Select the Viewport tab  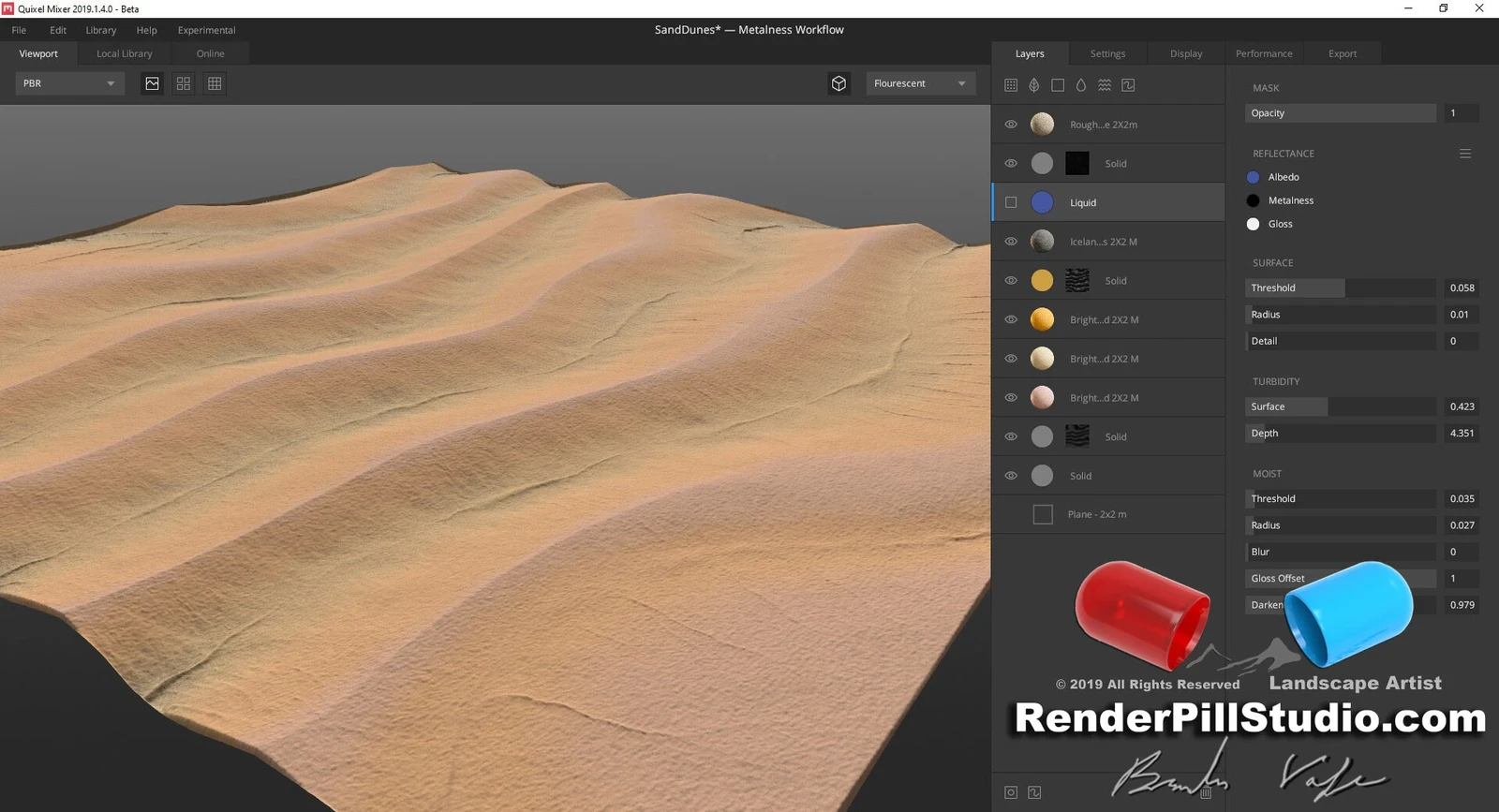tap(38, 53)
